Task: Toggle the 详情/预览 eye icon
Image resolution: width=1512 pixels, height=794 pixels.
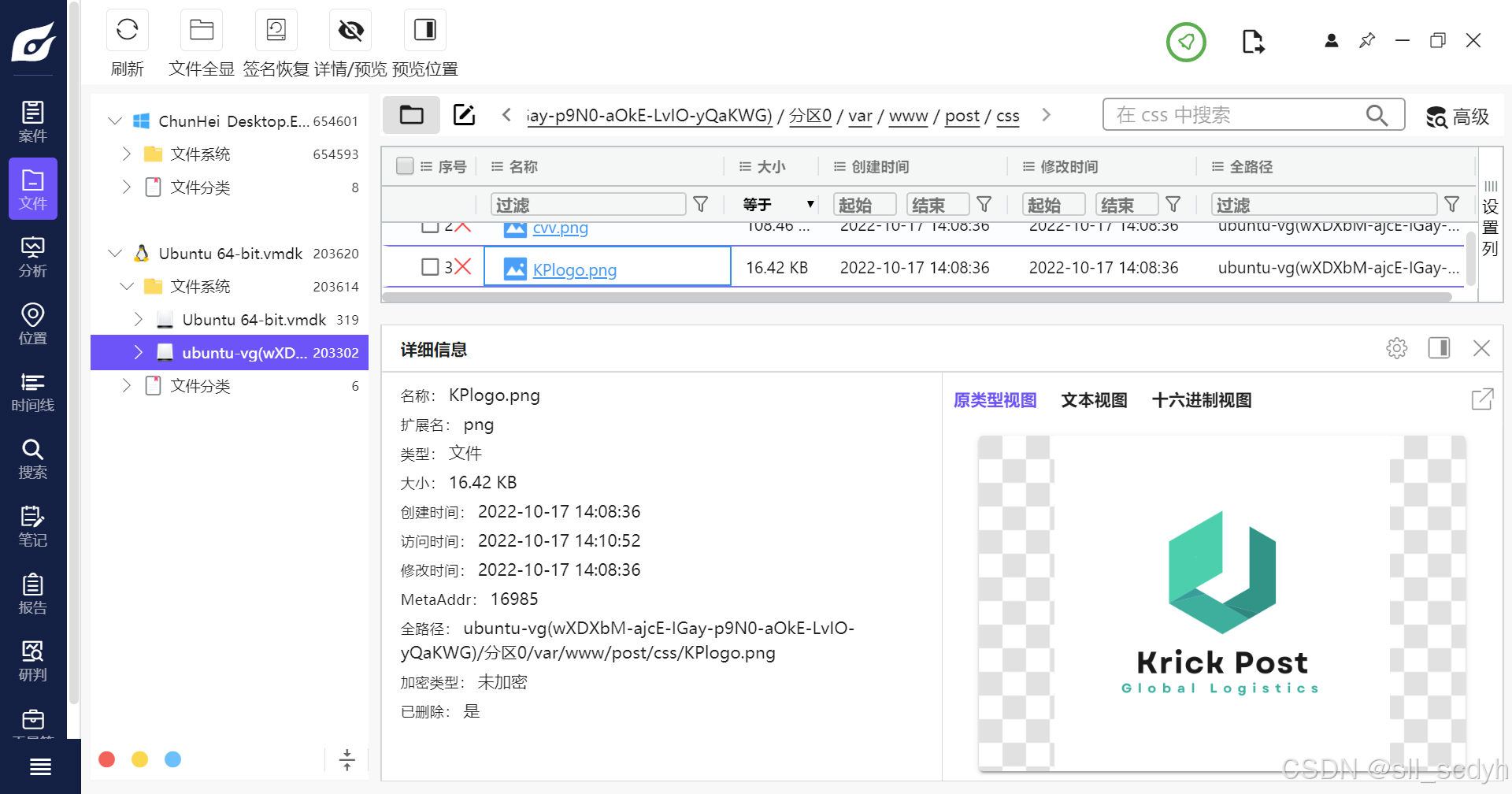Action: (x=350, y=30)
